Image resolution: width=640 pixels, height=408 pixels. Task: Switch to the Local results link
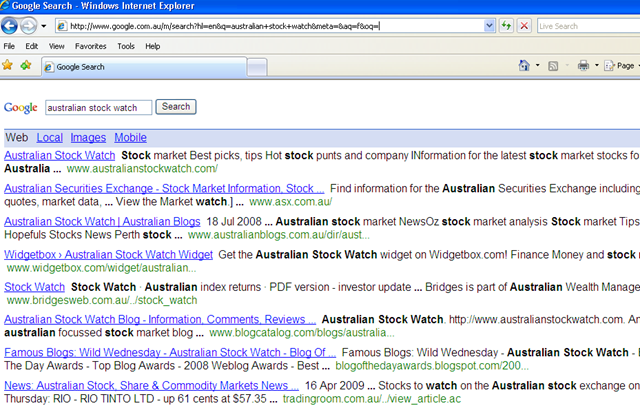click(50, 137)
